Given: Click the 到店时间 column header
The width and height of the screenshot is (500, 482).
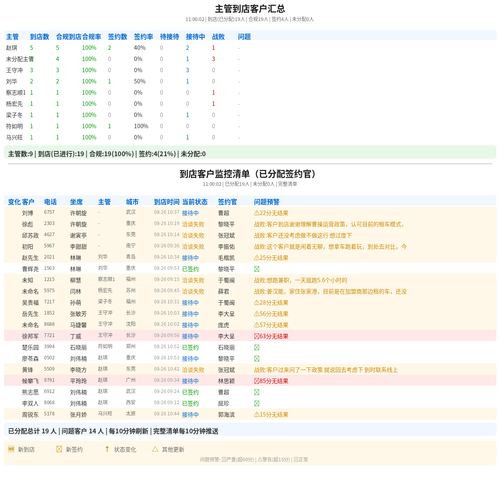Looking at the screenshot, I should coord(167,202).
